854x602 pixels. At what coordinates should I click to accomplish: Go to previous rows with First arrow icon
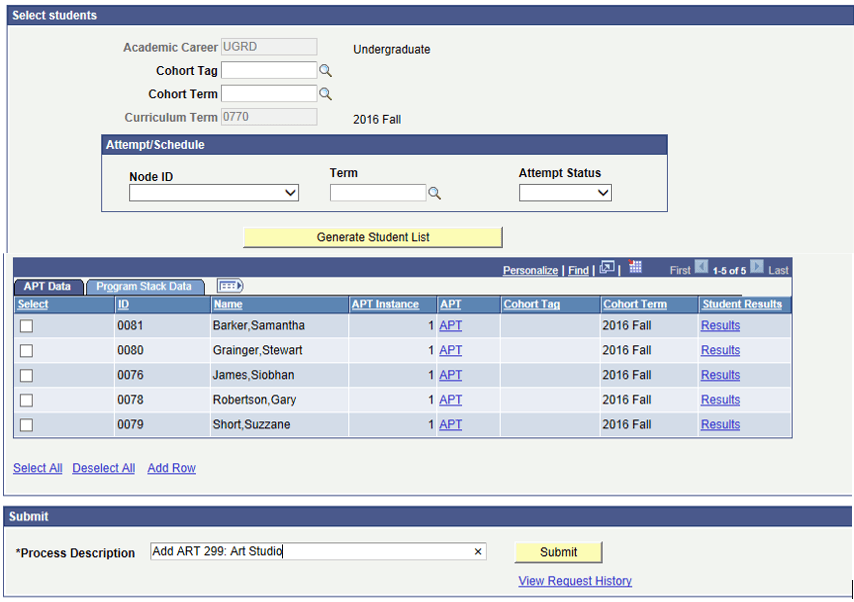(x=702, y=269)
